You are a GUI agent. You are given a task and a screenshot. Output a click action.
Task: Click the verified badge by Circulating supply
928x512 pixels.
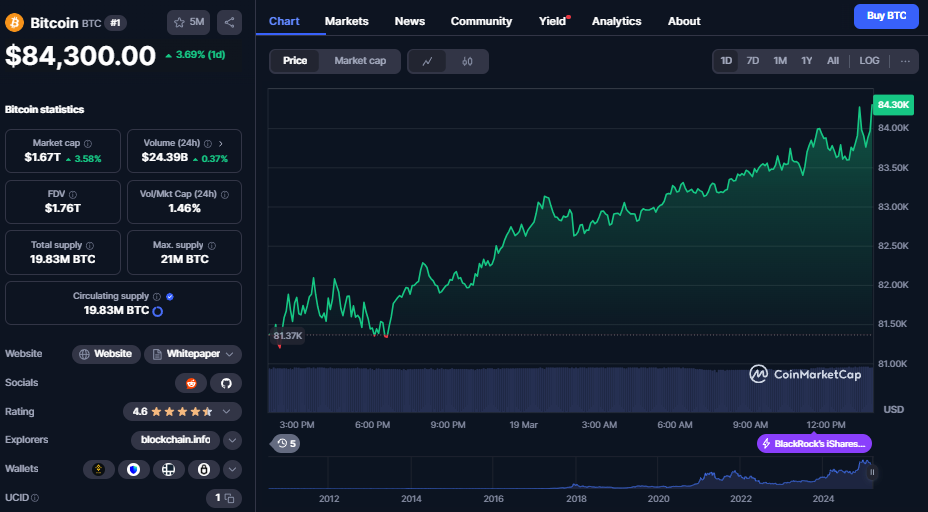[170, 297]
